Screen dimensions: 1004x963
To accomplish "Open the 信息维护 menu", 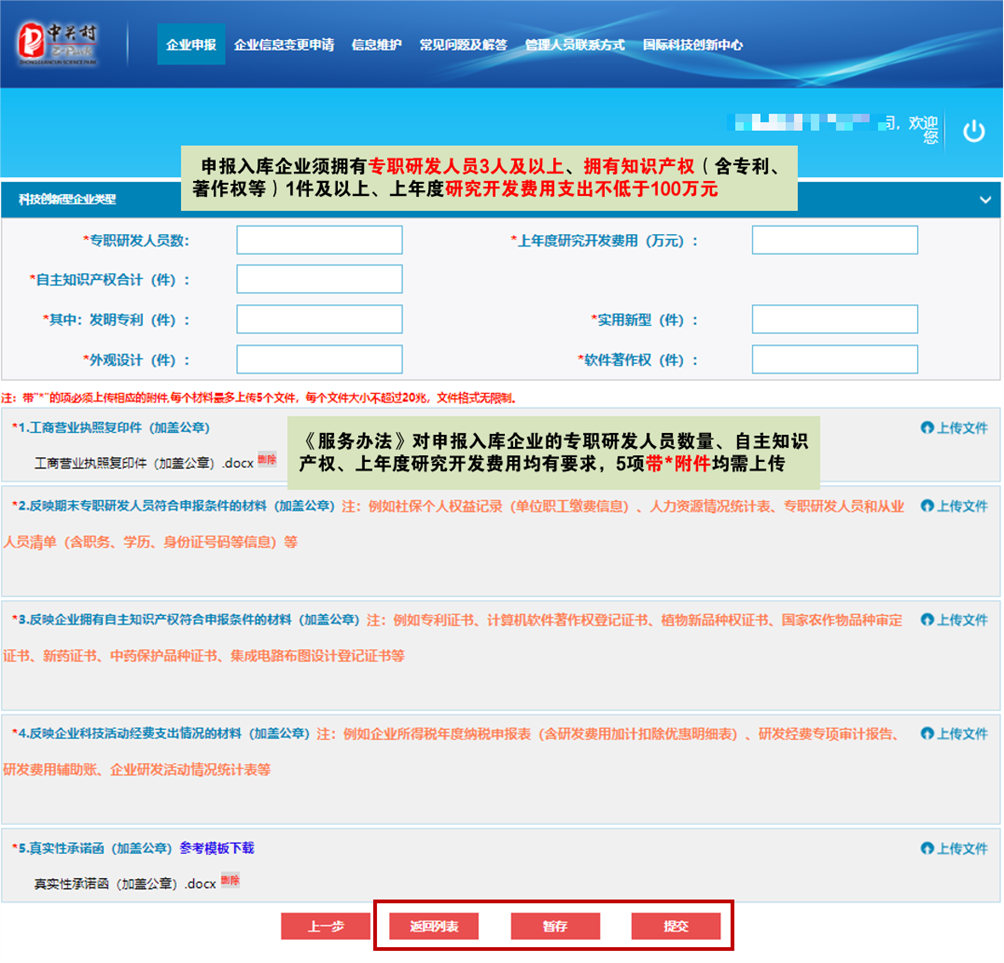I will (x=376, y=45).
